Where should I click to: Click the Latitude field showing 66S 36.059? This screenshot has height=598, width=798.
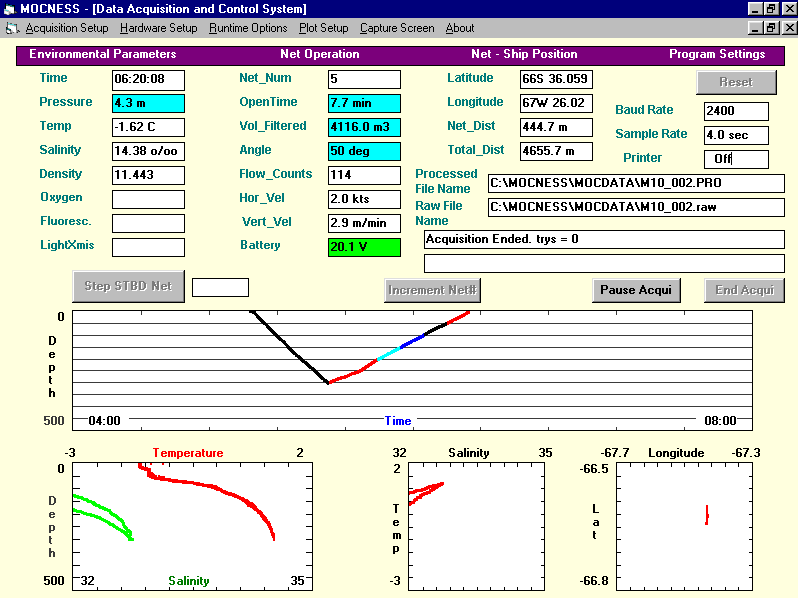click(x=556, y=79)
